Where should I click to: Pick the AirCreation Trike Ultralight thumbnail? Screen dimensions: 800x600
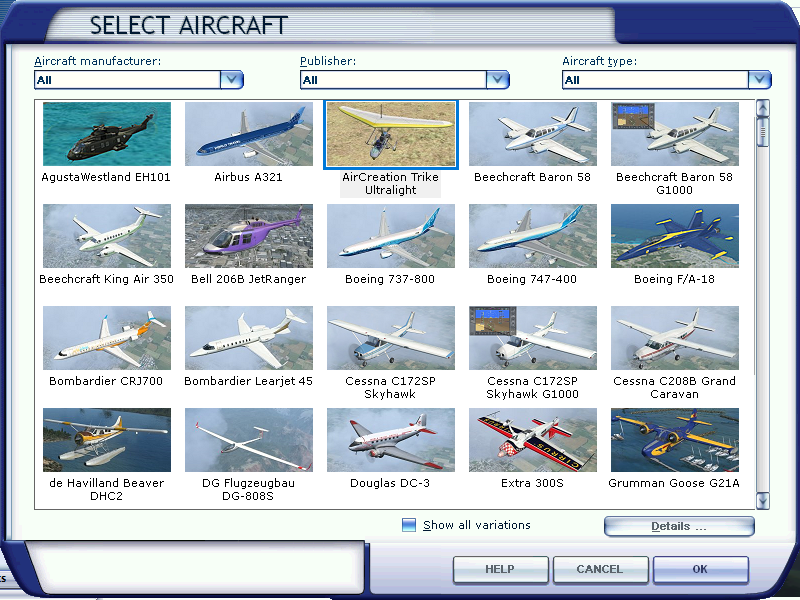391,134
